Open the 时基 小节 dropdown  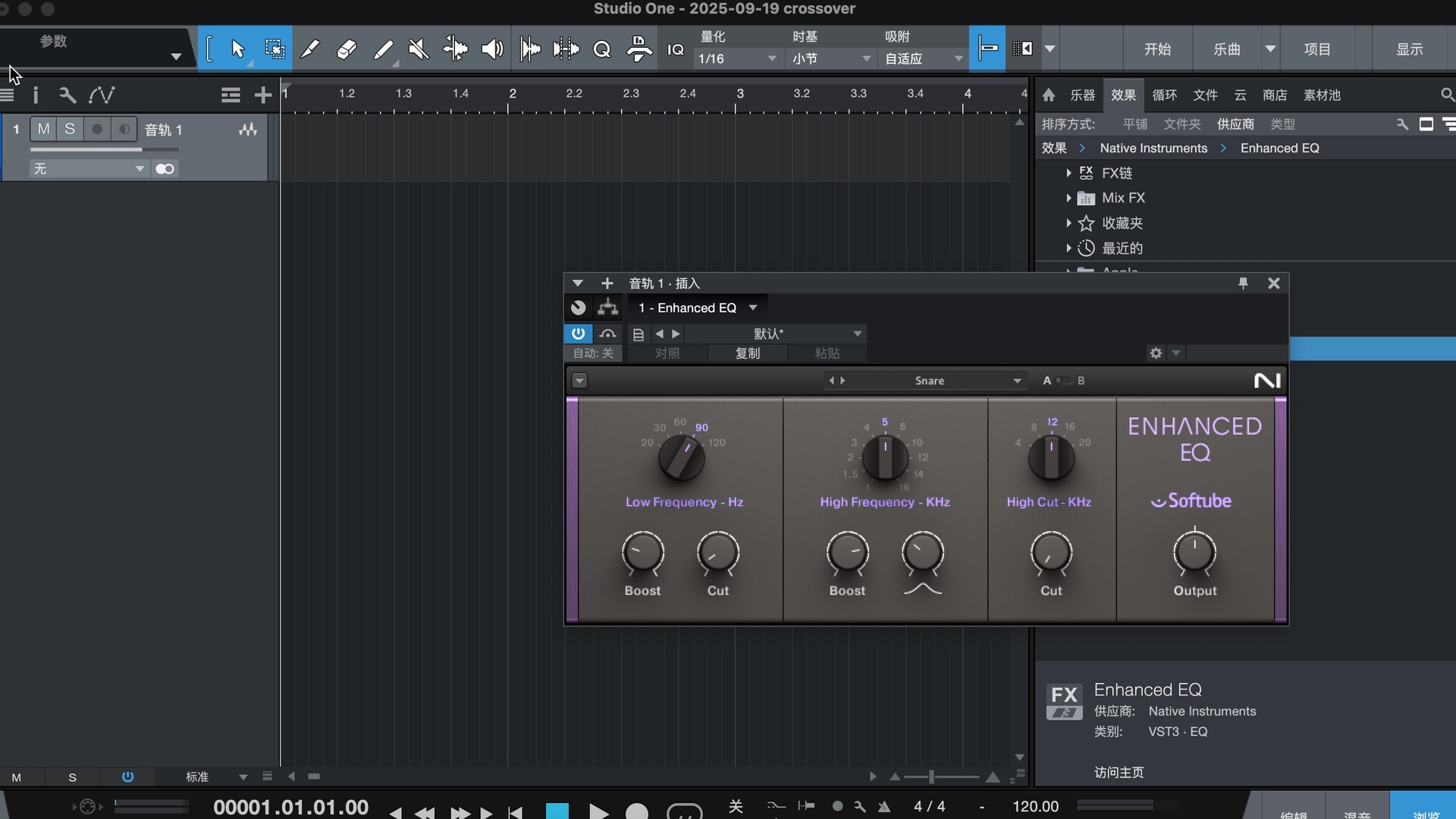pyautogui.click(x=830, y=58)
